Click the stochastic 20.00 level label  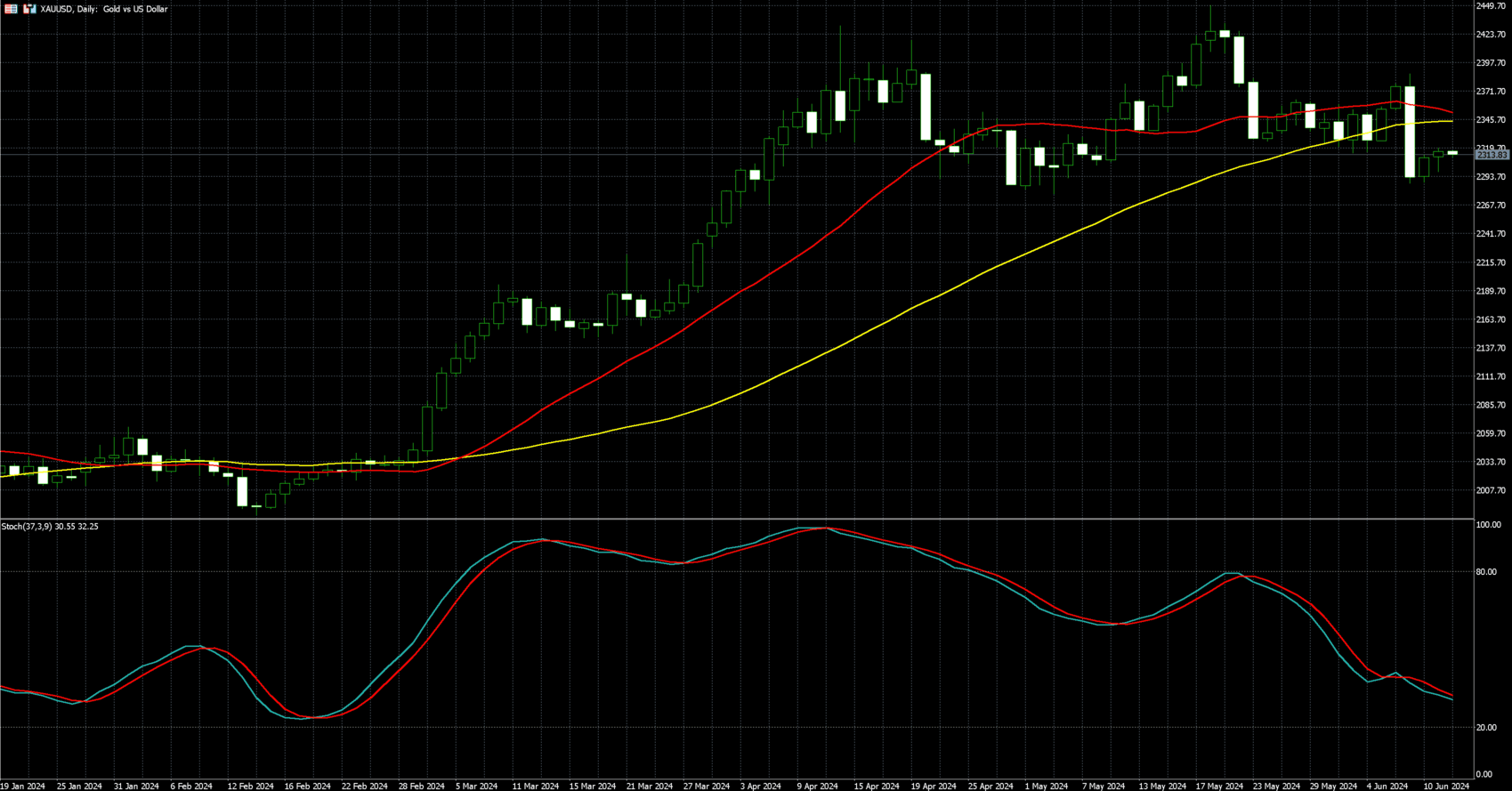[x=1485, y=728]
